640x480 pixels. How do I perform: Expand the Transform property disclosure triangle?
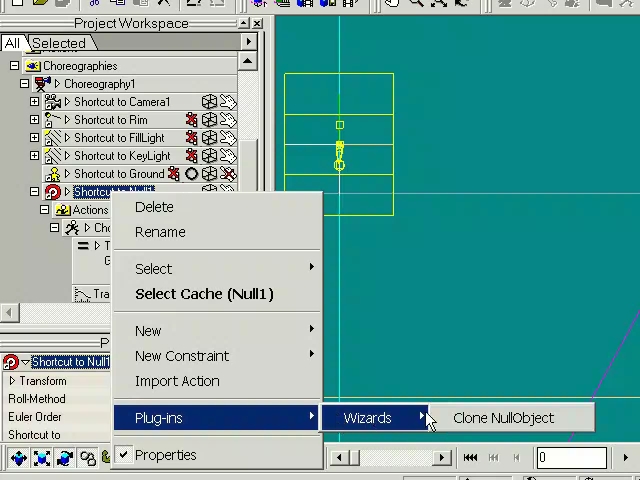pos(12,381)
